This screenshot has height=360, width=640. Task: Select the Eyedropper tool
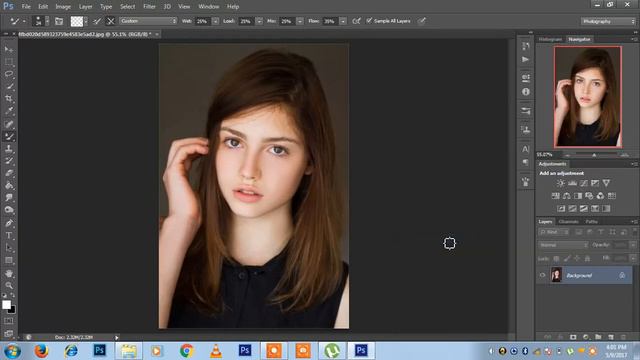[9, 111]
